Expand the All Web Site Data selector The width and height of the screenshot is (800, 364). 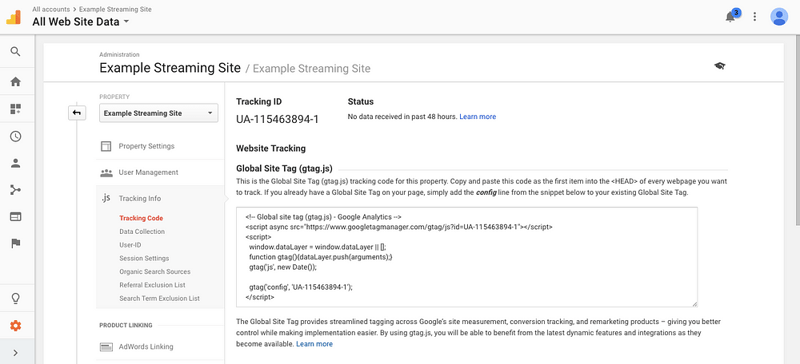click(x=81, y=22)
